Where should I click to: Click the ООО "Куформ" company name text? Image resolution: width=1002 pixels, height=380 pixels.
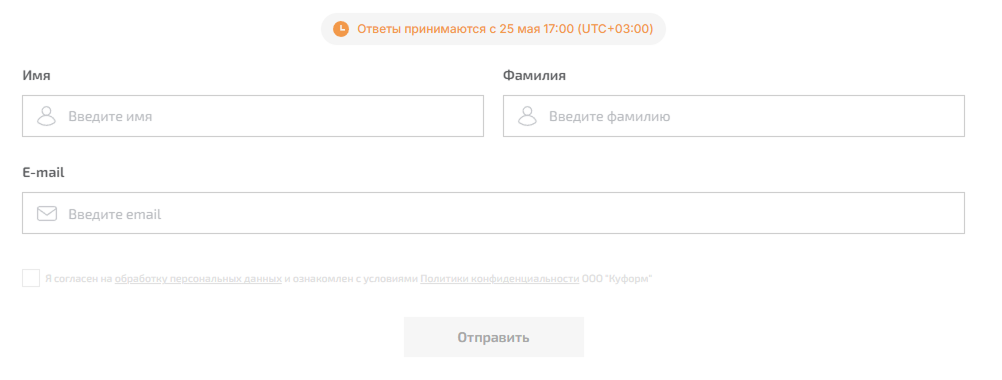(617, 279)
